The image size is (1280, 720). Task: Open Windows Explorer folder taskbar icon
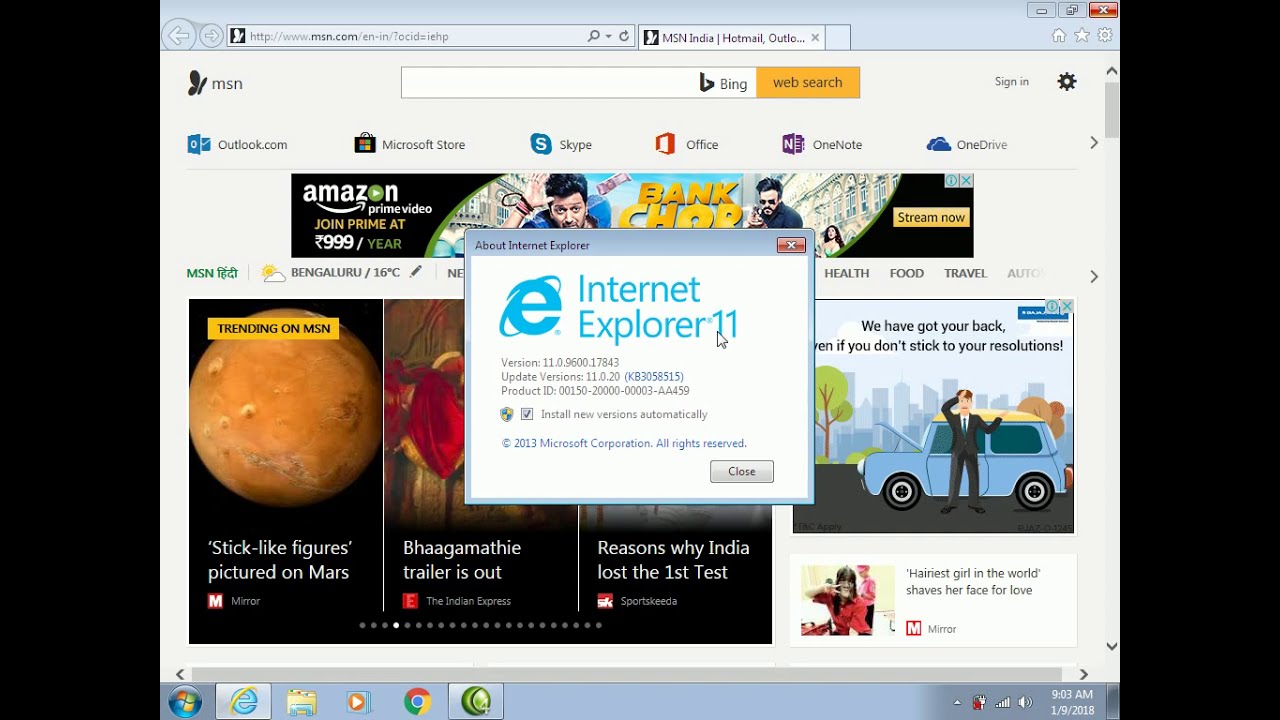coord(302,702)
